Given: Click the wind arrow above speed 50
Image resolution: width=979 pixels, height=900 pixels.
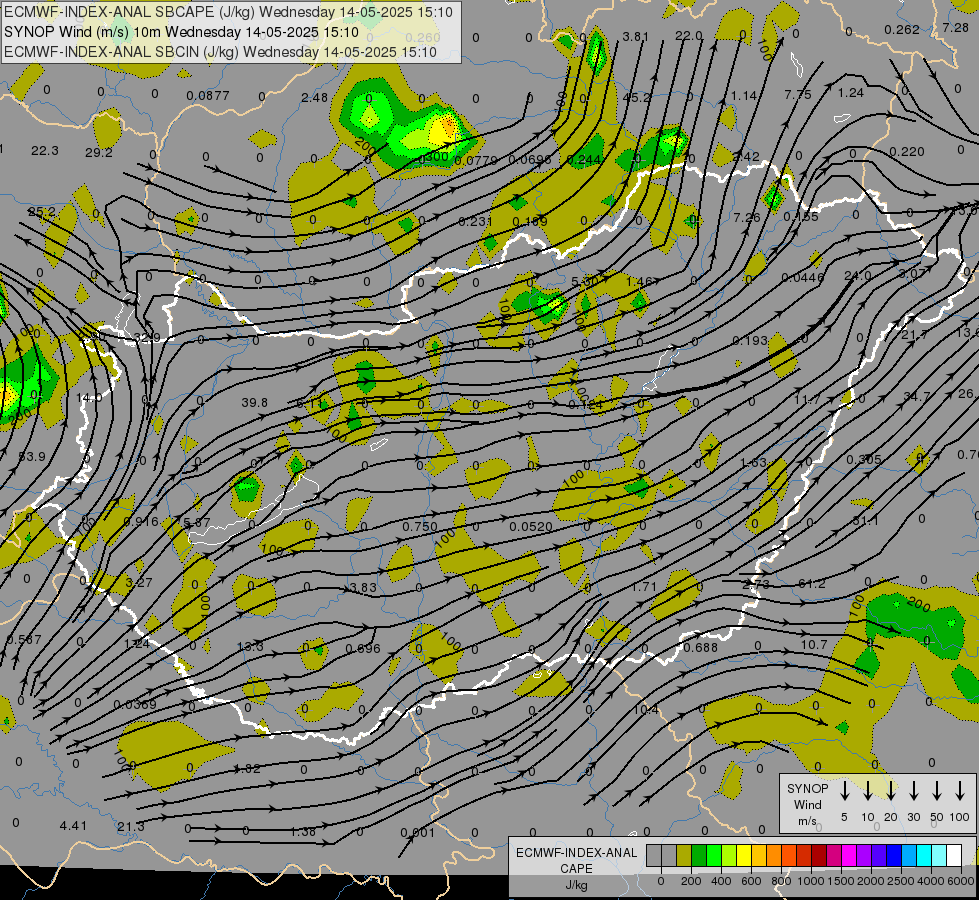Looking at the screenshot, I should coord(937,791).
